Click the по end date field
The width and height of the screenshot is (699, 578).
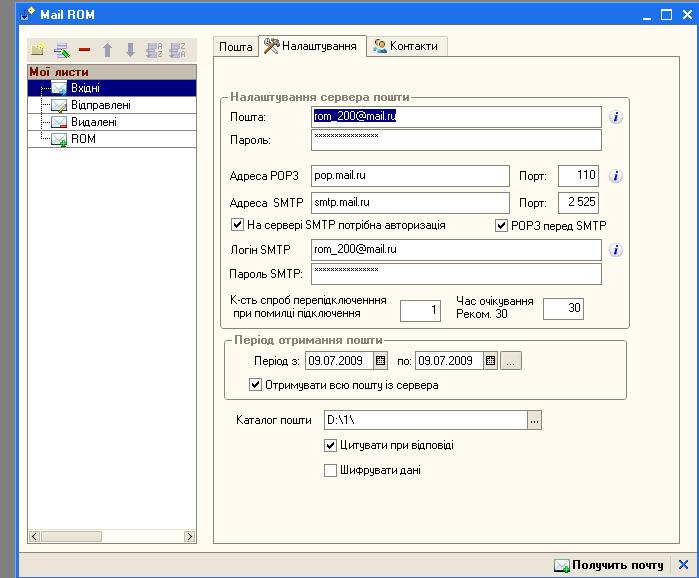tap(449, 361)
